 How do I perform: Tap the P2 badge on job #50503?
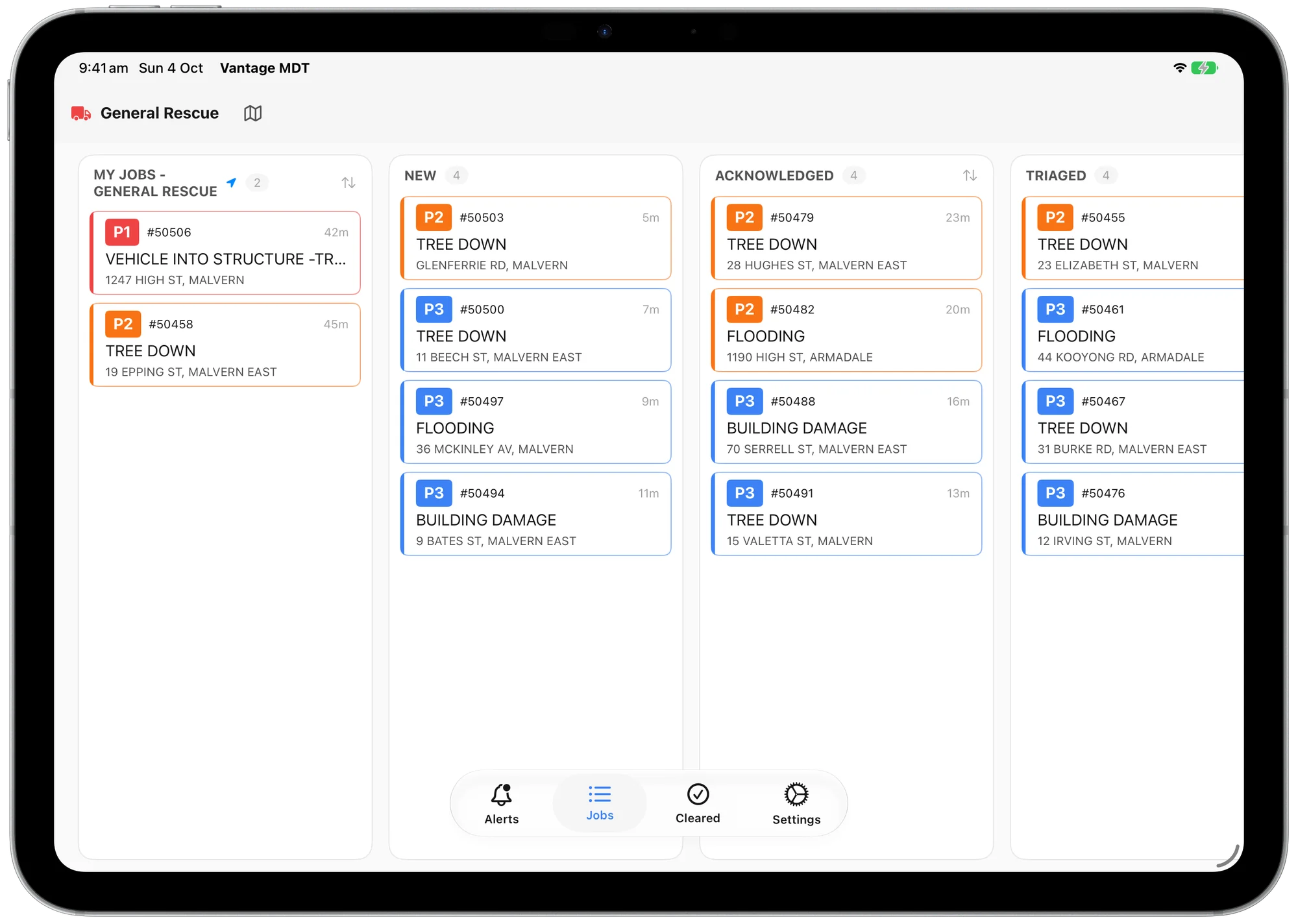point(434,217)
